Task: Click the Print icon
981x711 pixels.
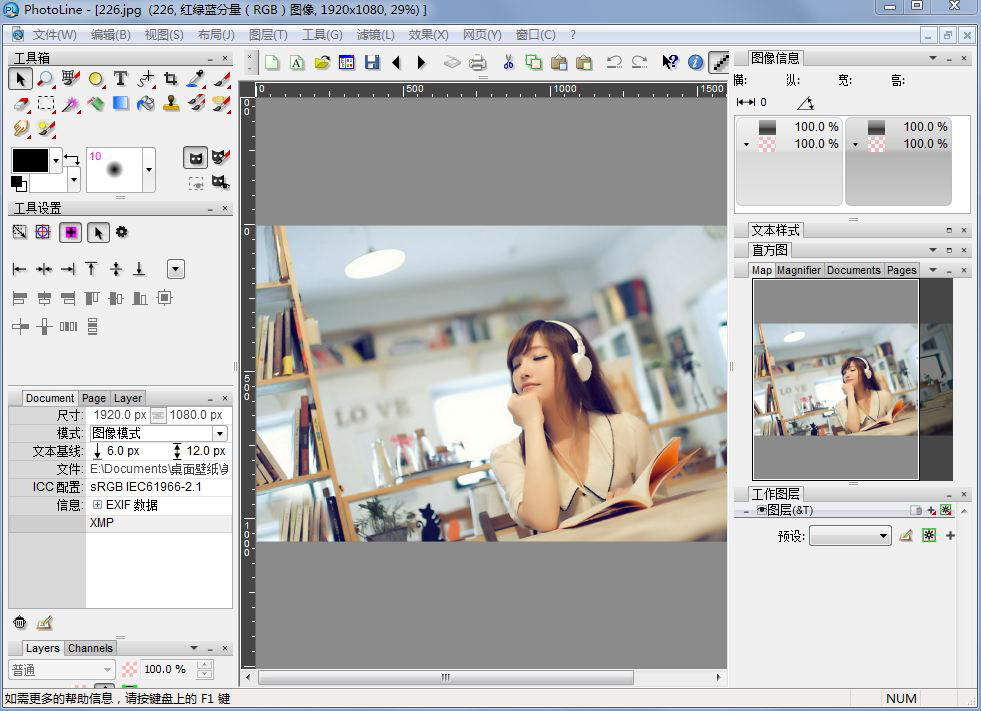Action: [x=477, y=62]
